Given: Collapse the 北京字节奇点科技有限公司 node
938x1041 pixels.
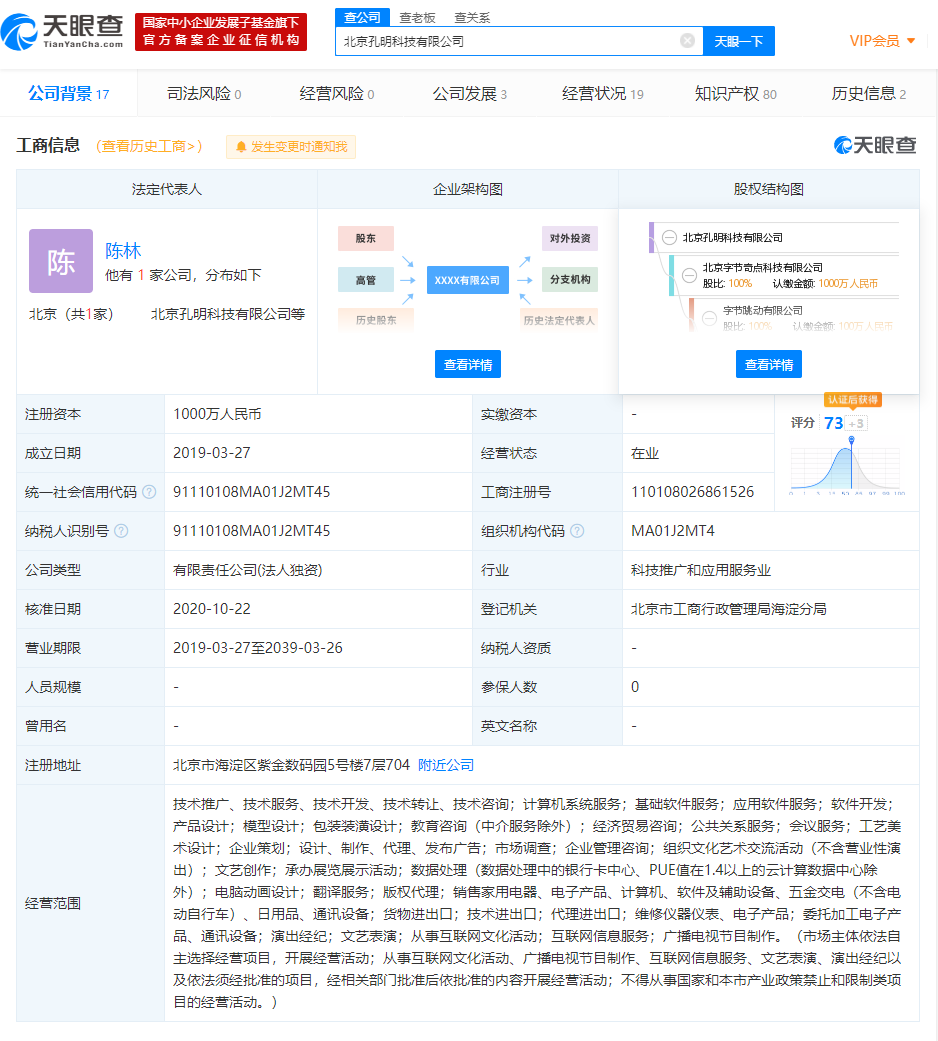Looking at the screenshot, I should pyautogui.click(x=690, y=276).
